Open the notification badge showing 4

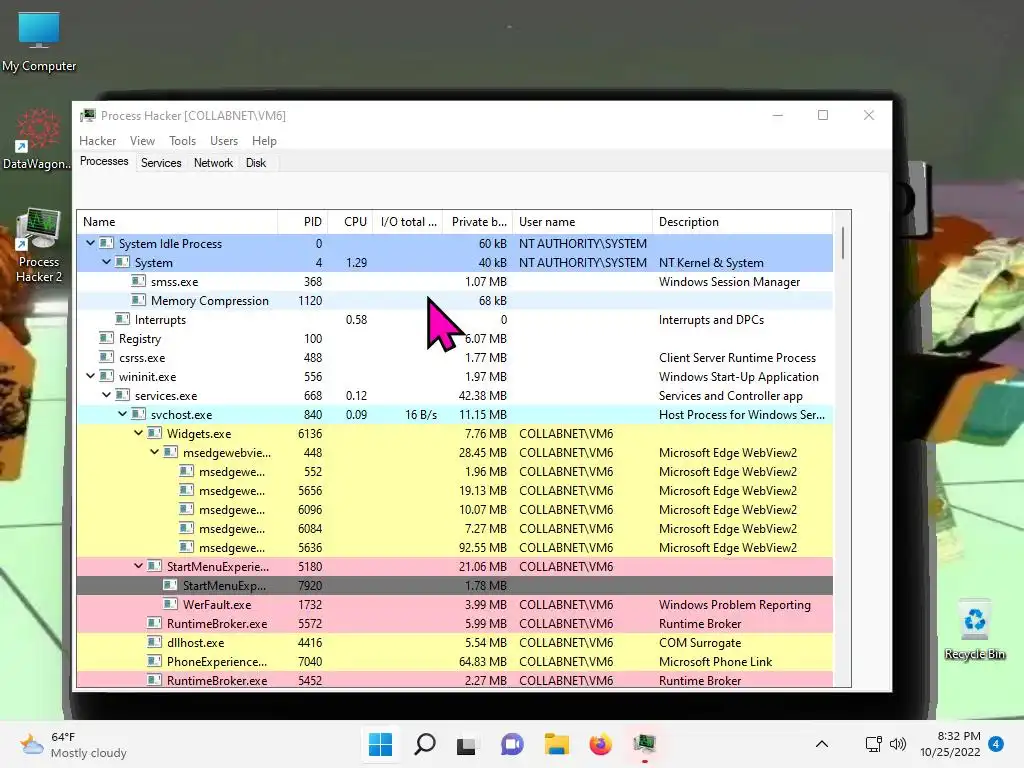click(996, 744)
